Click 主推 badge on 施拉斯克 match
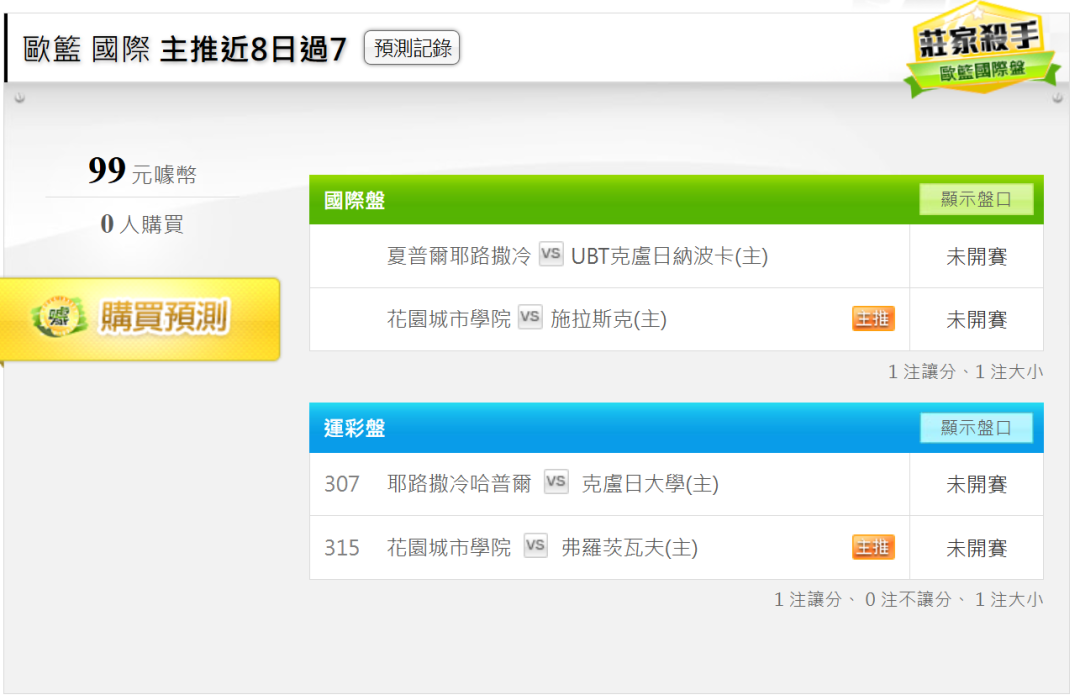The width and height of the screenshot is (1080, 700). pyautogui.click(x=873, y=318)
